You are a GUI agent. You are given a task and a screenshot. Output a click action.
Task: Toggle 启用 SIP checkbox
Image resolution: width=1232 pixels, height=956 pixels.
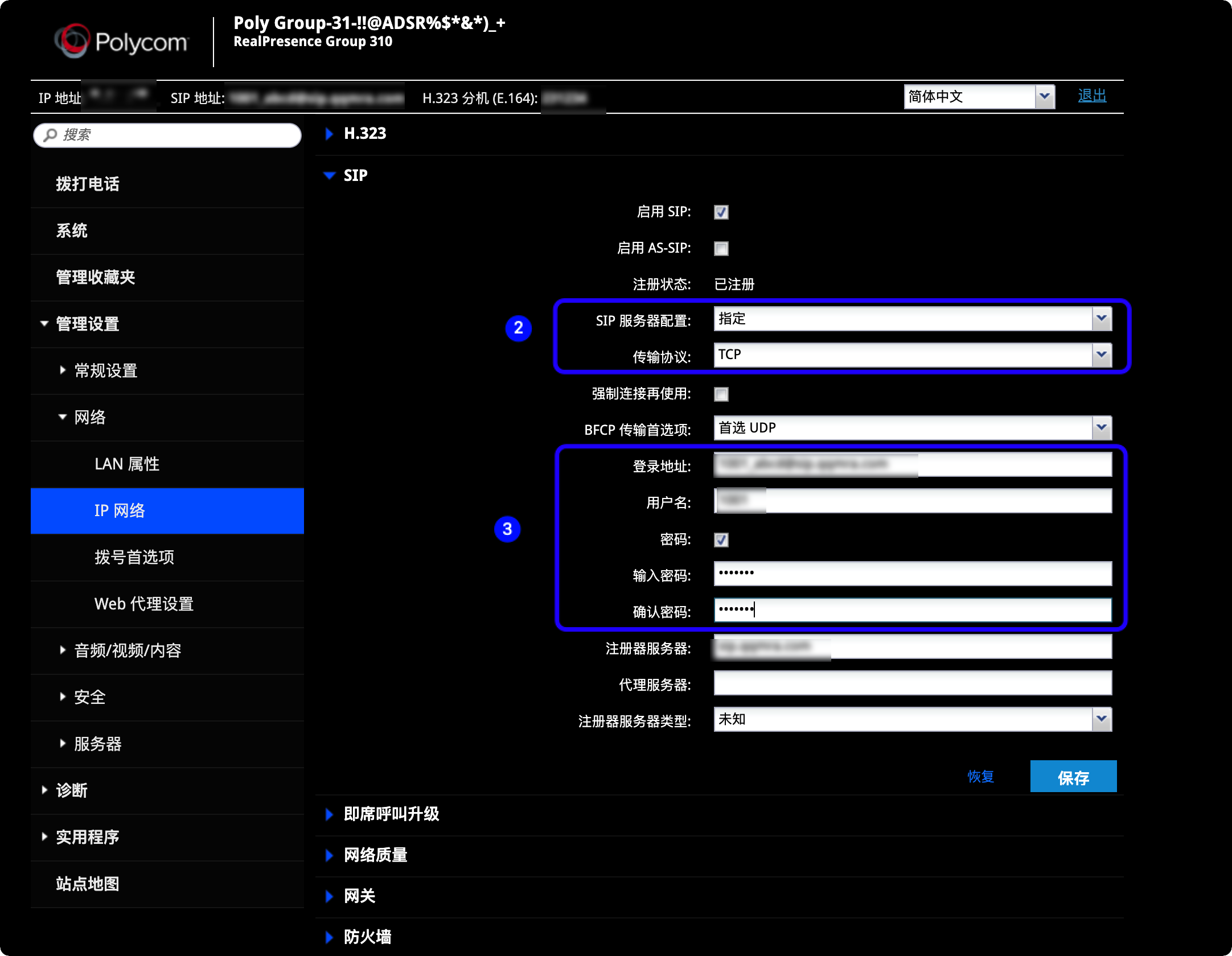coord(721,212)
